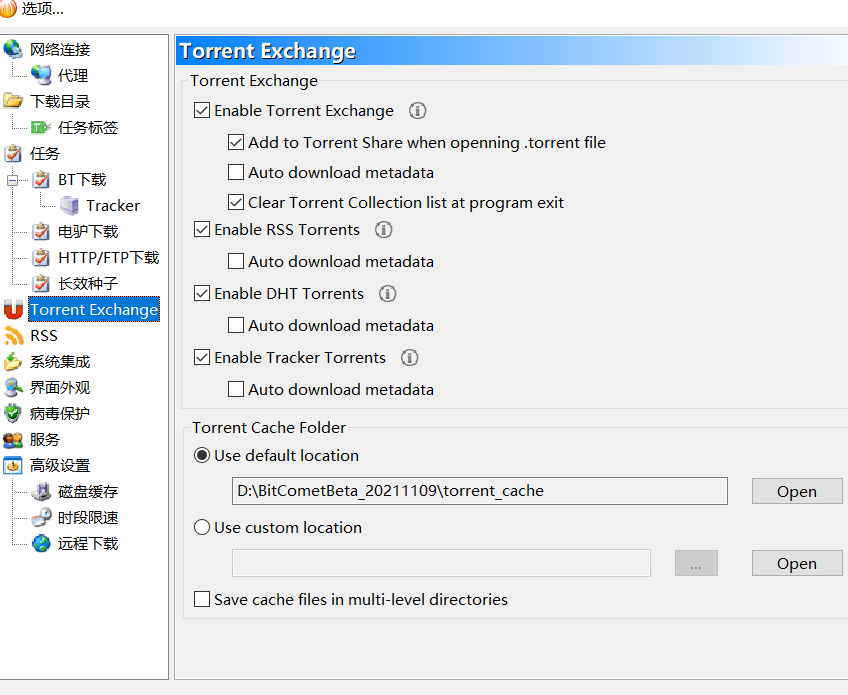Image resolution: width=848 pixels, height=695 pixels.
Task: Click the RSS feed icon
Action: (13, 335)
